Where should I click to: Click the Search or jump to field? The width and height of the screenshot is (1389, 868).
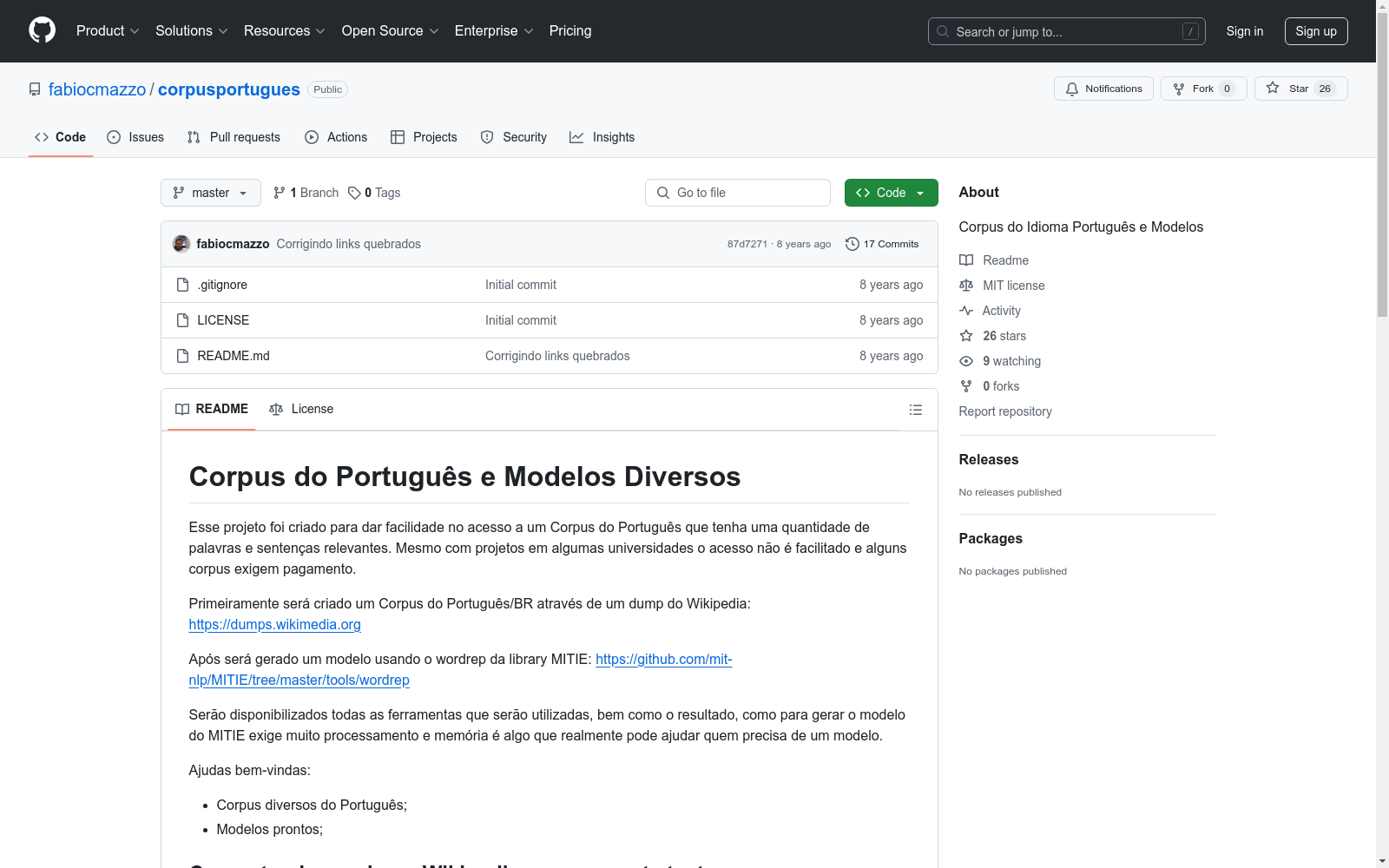1067,31
